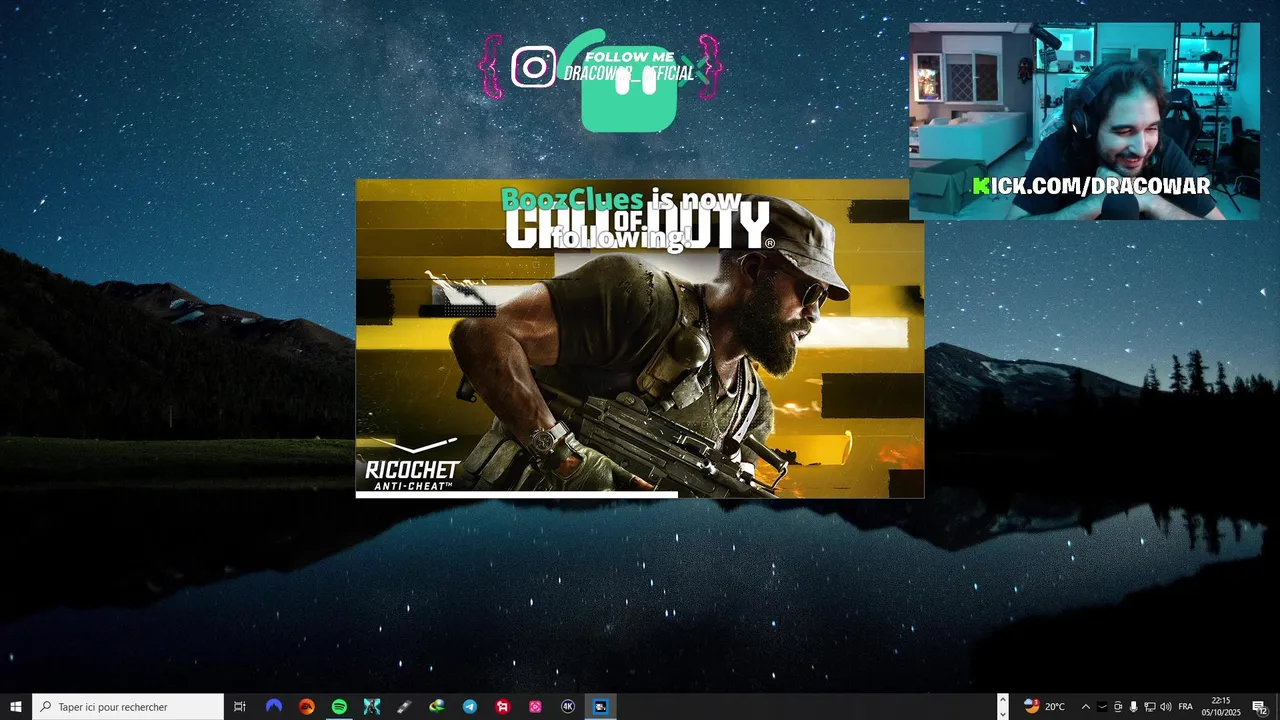Click the Ricochet Anti-Cheat logo
1280x720 pixels.
point(412,465)
